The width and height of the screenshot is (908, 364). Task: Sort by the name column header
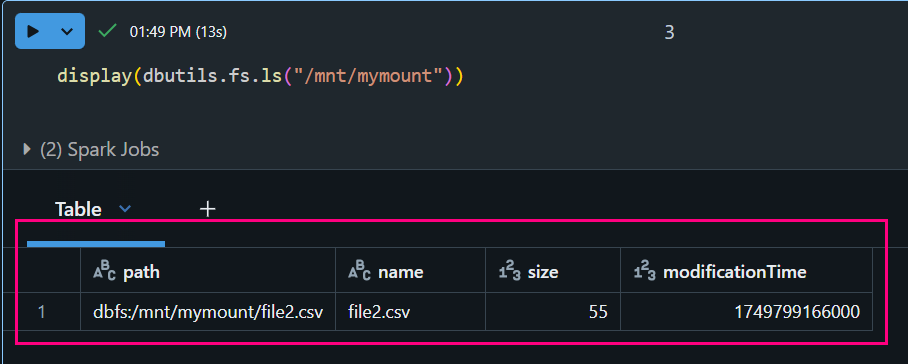[411, 271]
